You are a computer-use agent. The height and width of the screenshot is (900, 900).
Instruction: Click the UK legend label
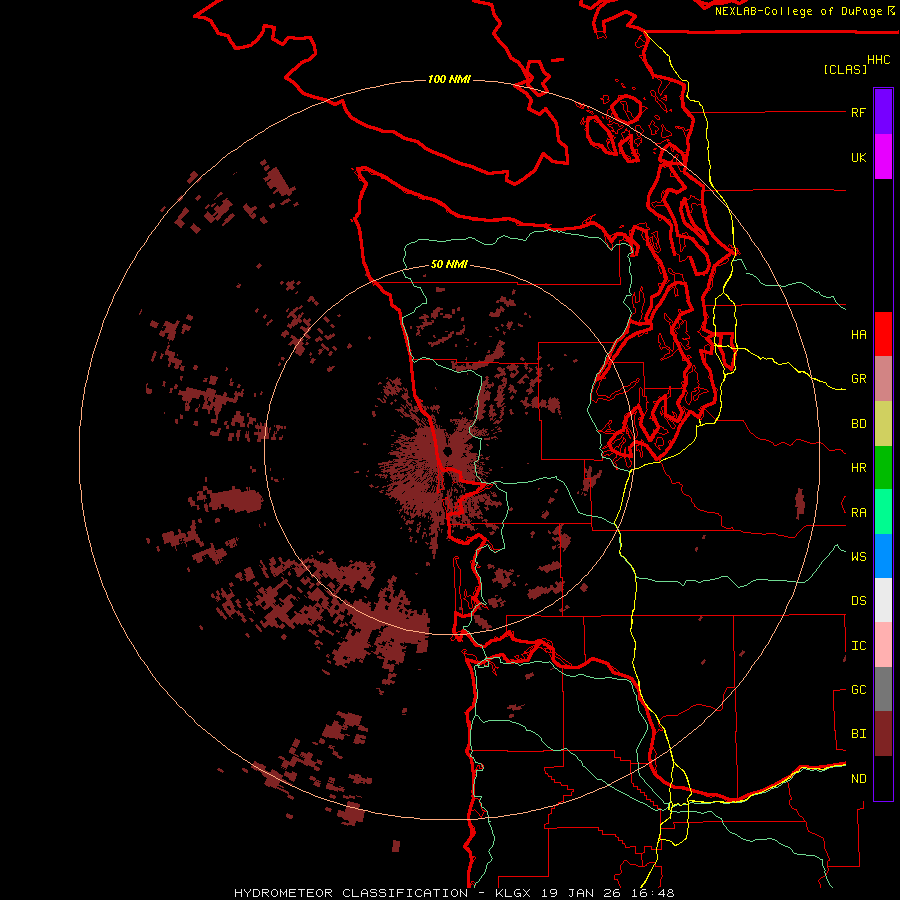(x=858, y=157)
